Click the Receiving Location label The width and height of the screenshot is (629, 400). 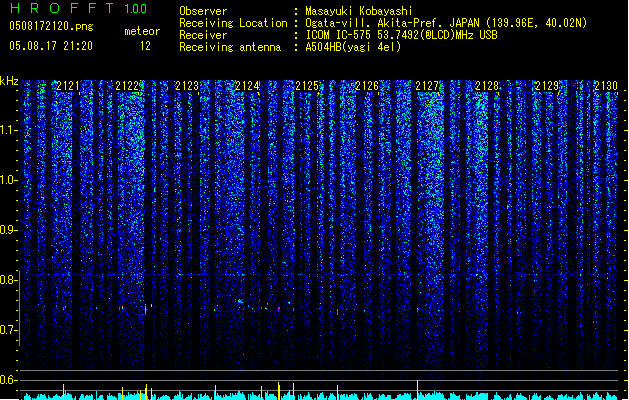click(x=233, y=23)
